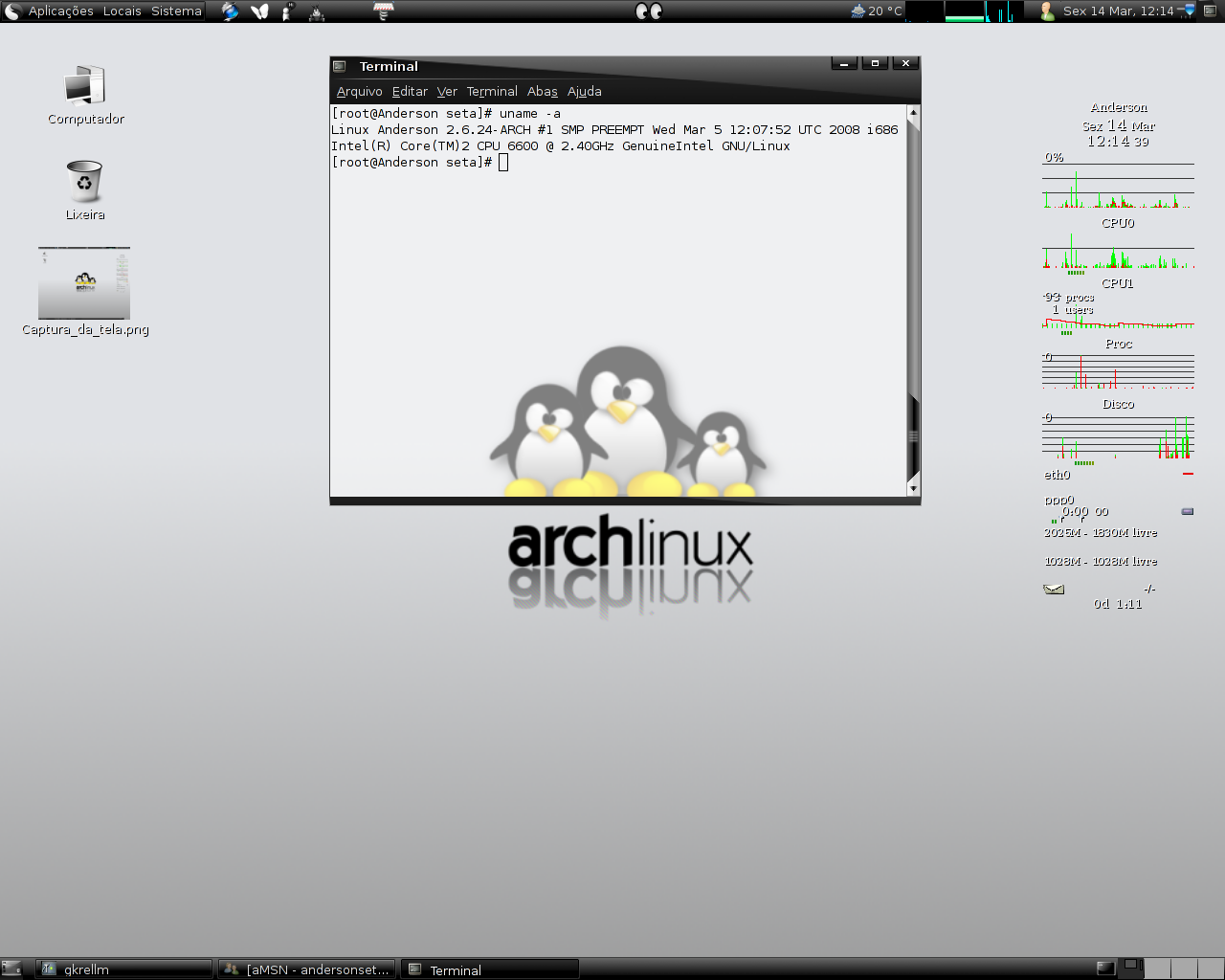1225x980 pixels.
Task: Click the chat person launcher with speech bubble
Action: [x=288, y=11]
